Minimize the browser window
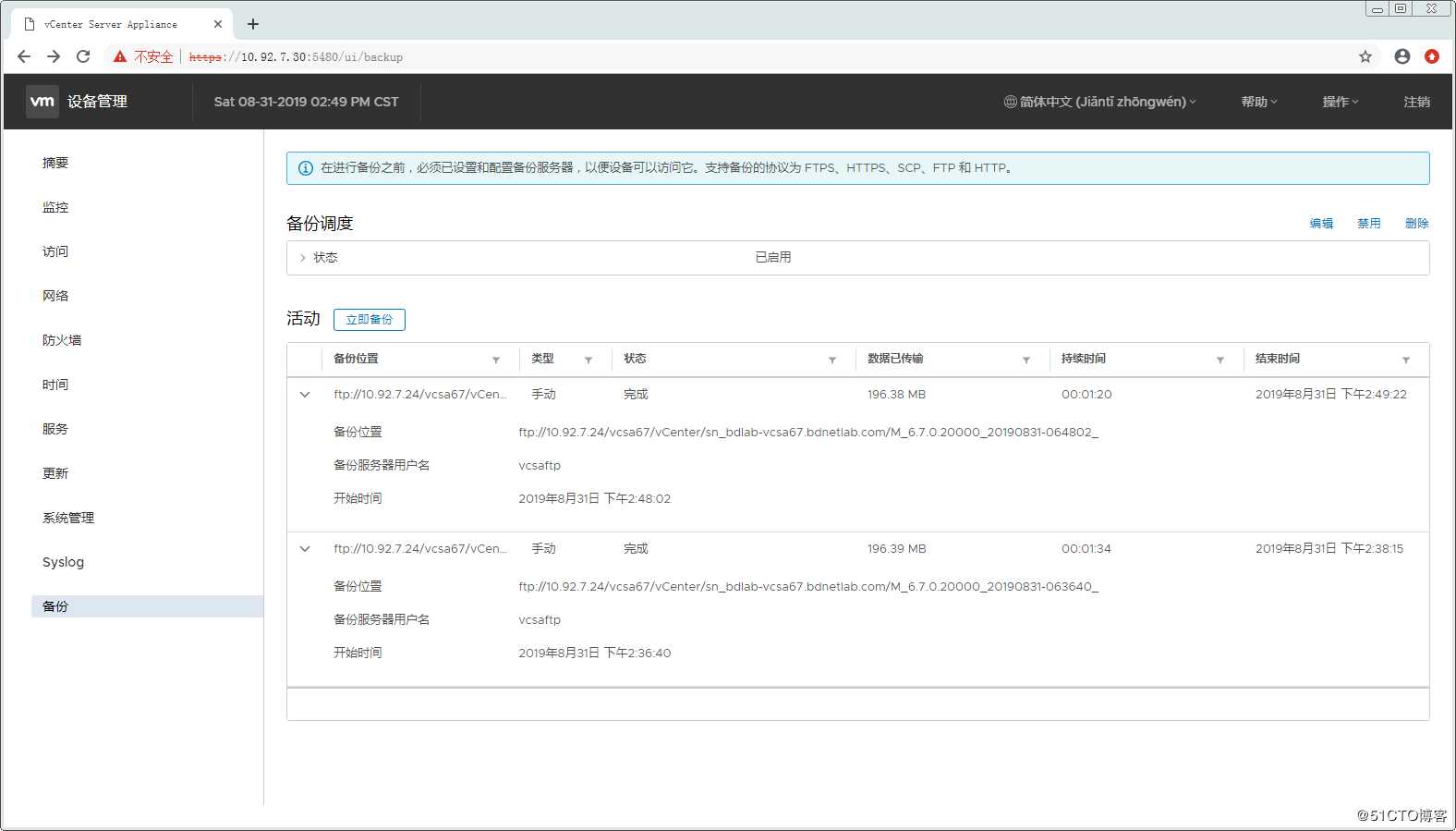 tap(1377, 8)
